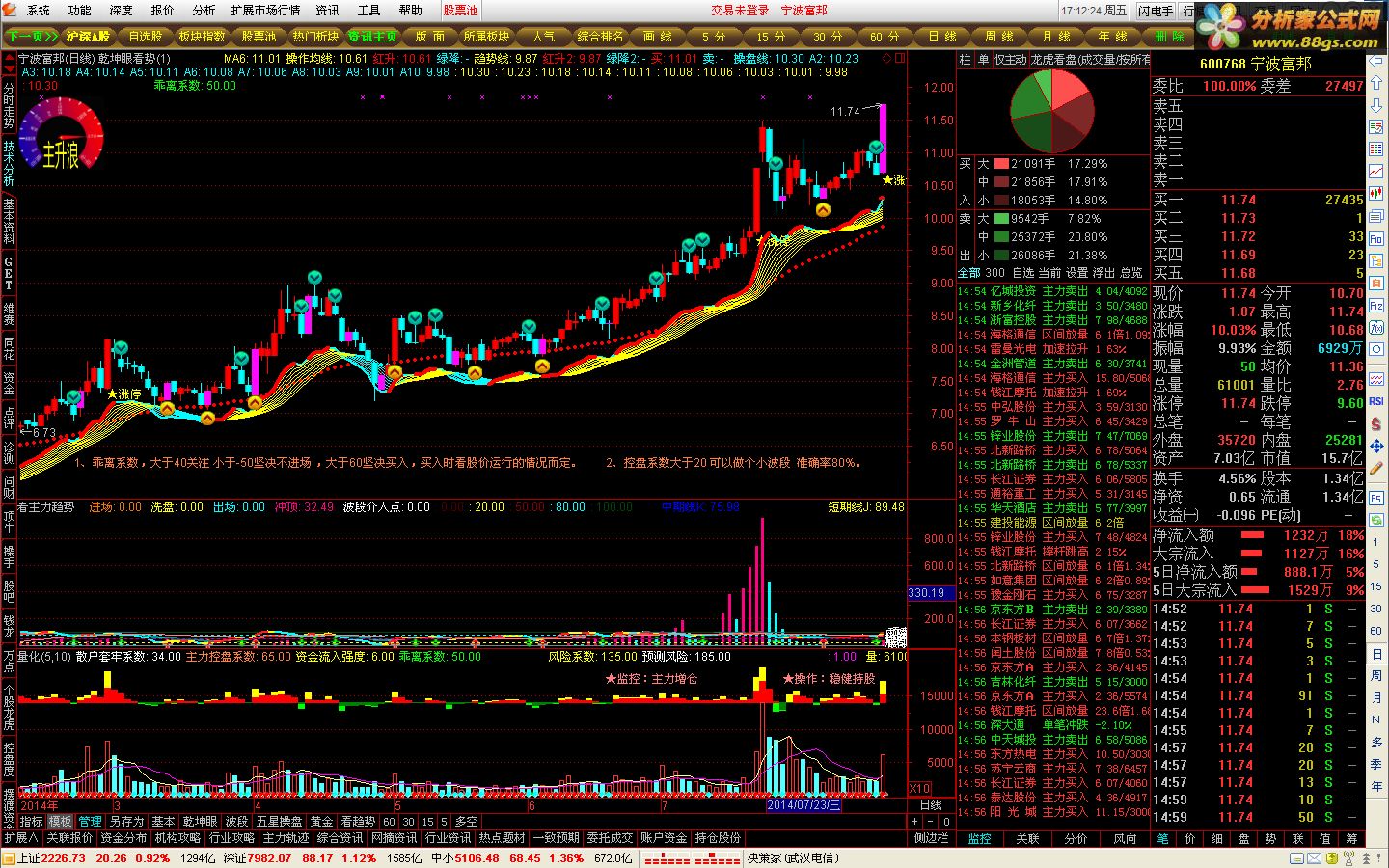
Task: Click the green refresh icon in right toolbar
Action: 1376,520
